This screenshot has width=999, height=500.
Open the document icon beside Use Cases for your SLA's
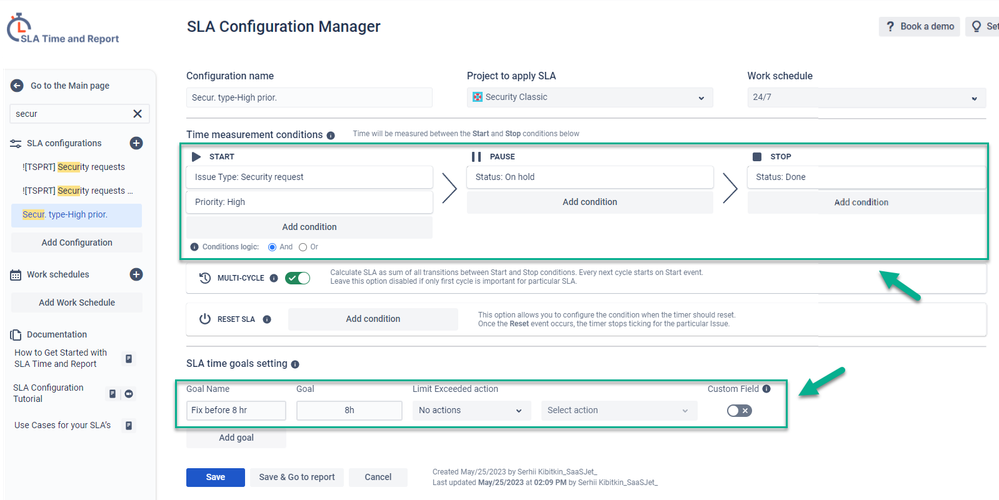129,425
